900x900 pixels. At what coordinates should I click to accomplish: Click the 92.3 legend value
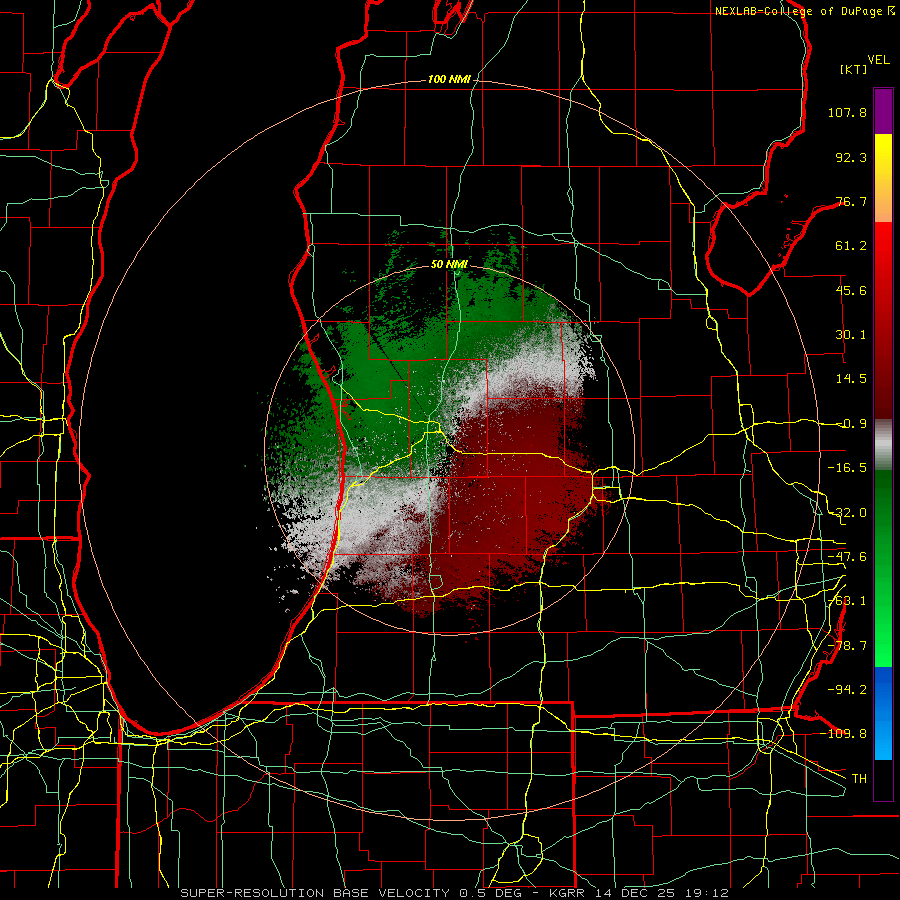click(851, 157)
